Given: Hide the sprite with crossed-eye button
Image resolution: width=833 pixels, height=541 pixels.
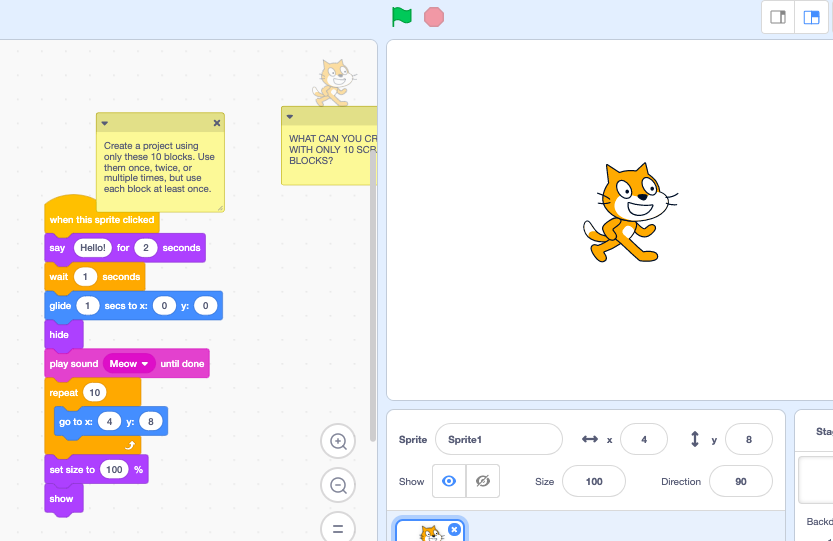Looking at the screenshot, I should (x=482, y=481).
